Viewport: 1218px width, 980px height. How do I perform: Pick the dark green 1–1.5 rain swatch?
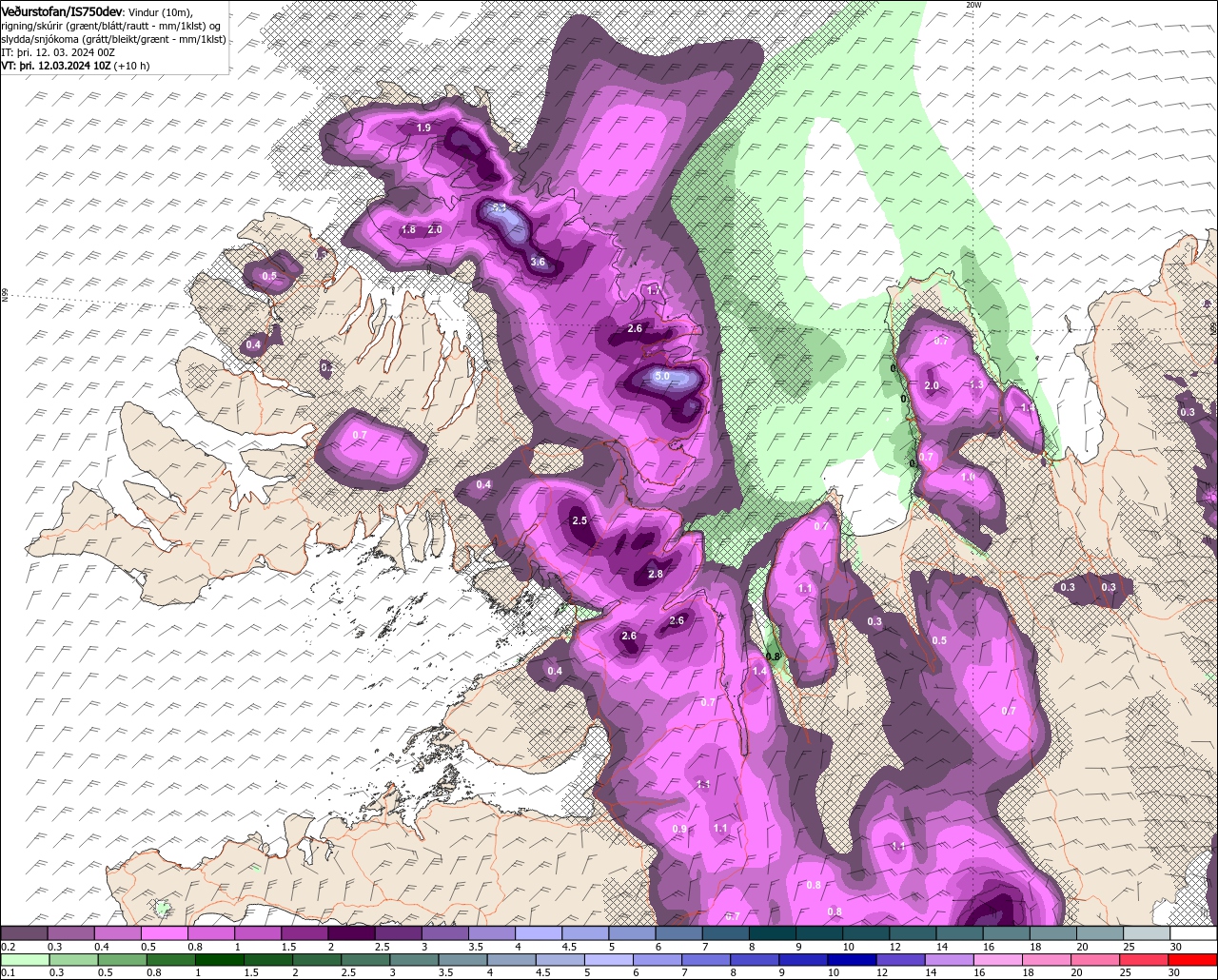click(220, 958)
